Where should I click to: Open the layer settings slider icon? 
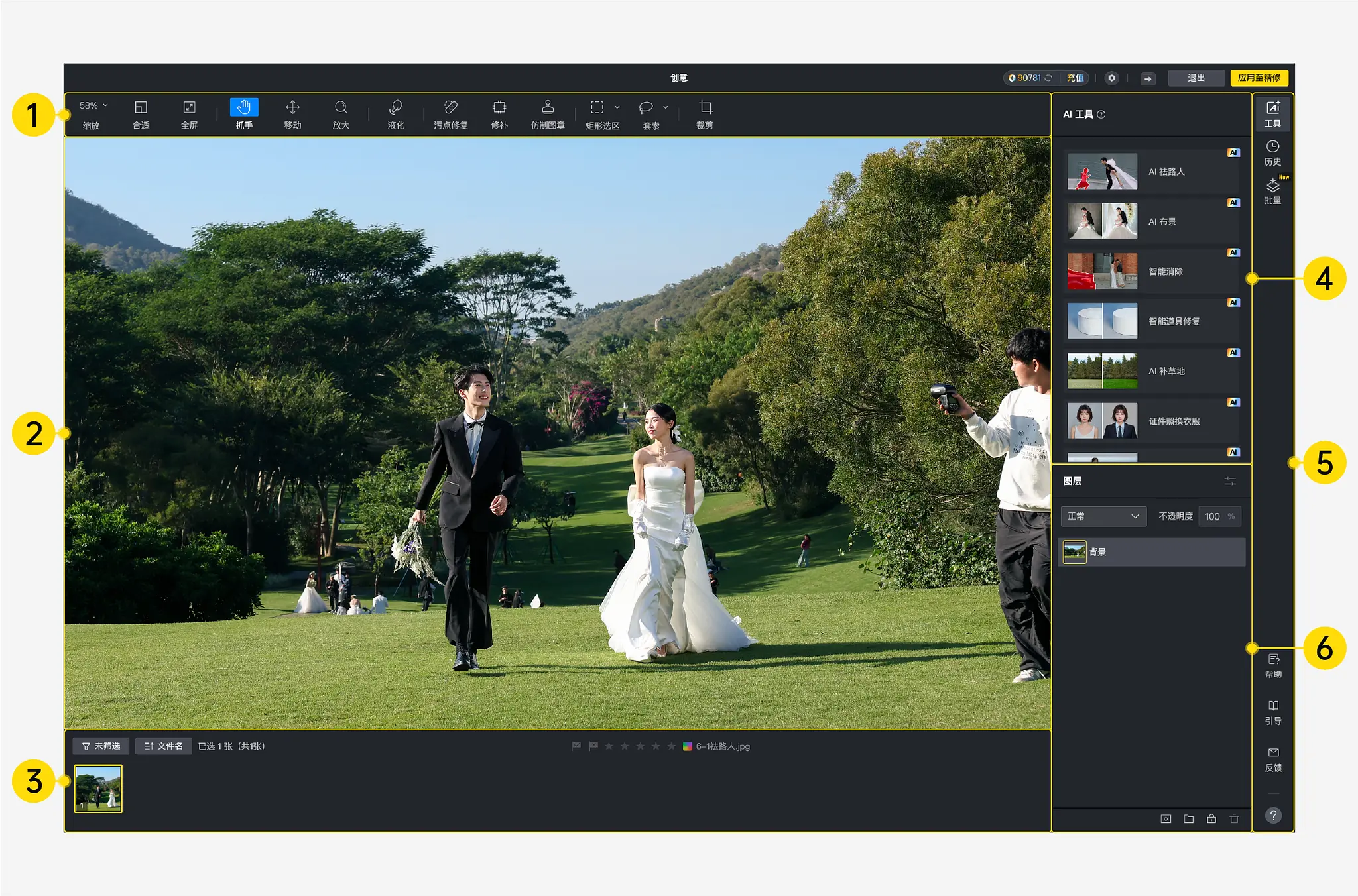[1230, 481]
